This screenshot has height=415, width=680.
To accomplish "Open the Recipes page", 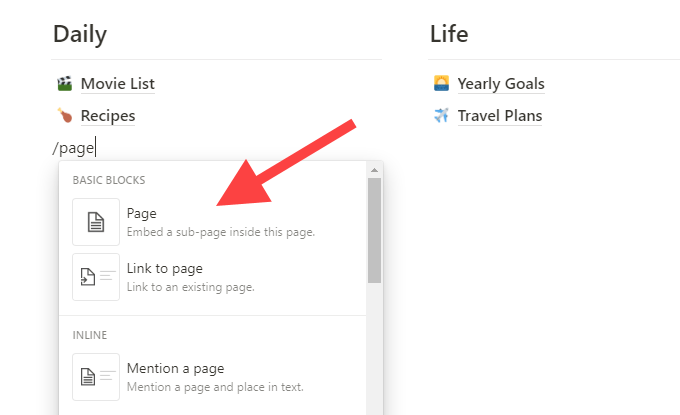I will tap(107, 116).
